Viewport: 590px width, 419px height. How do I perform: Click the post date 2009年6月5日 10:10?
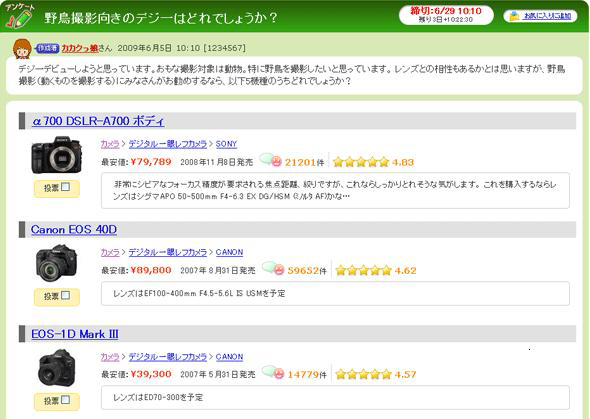click(x=158, y=48)
